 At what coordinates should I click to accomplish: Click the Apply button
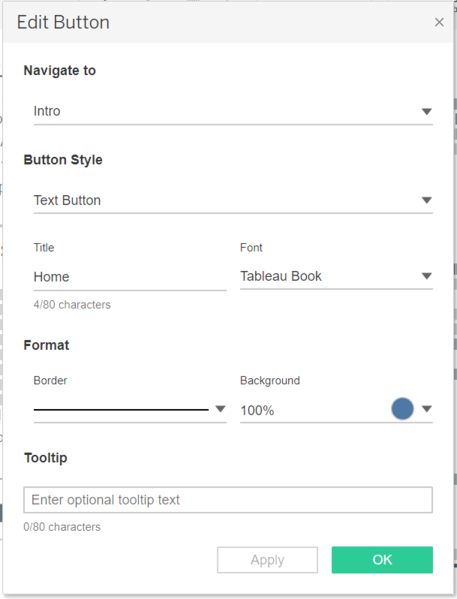(267, 560)
